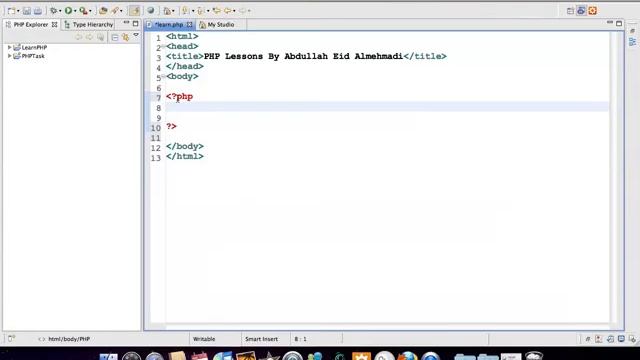
Task: Open the New wizard dropdown arrow
Action: [18, 11]
